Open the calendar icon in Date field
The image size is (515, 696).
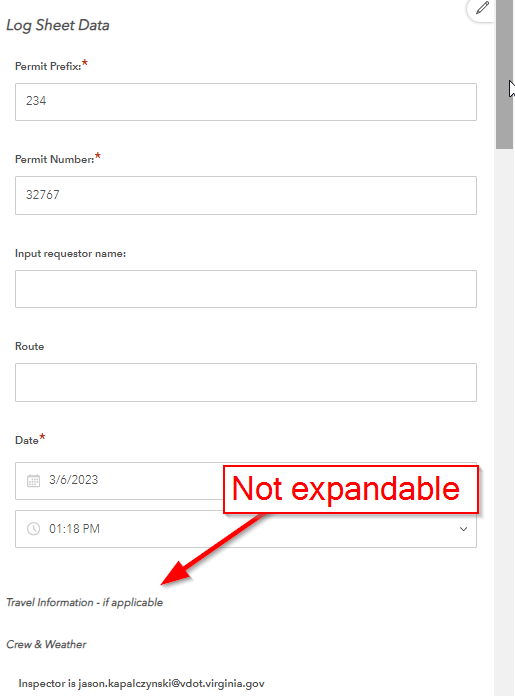(x=33, y=481)
